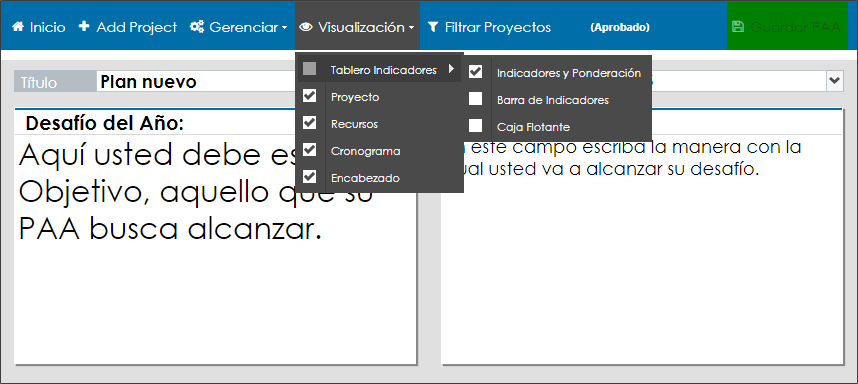The width and height of the screenshot is (858, 384).
Task: Click the home icon beside Inicio
Action: [x=18, y=27]
